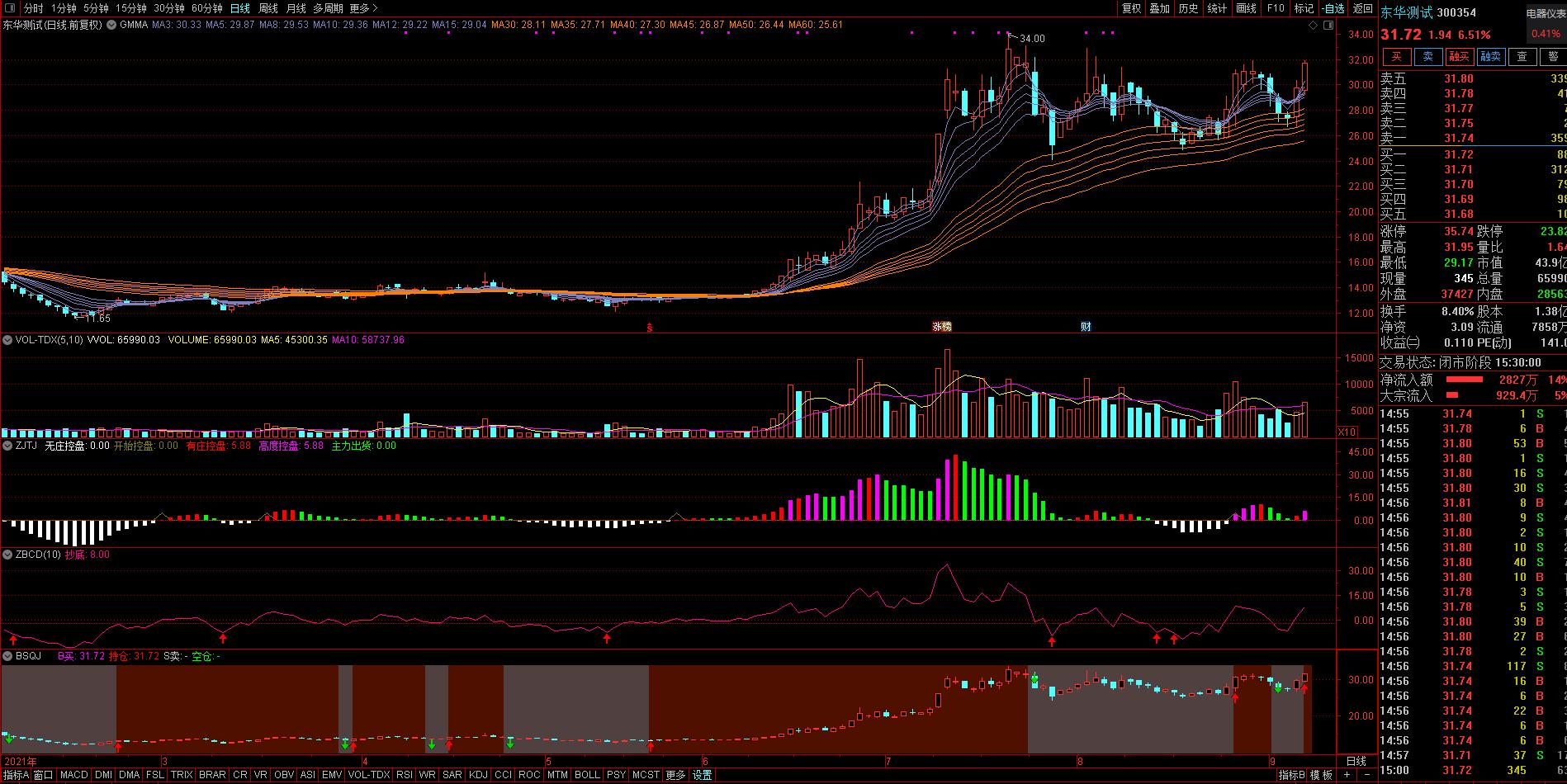Click the 标记 mark button
The height and width of the screenshot is (784, 1567).
coord(1304,8)
